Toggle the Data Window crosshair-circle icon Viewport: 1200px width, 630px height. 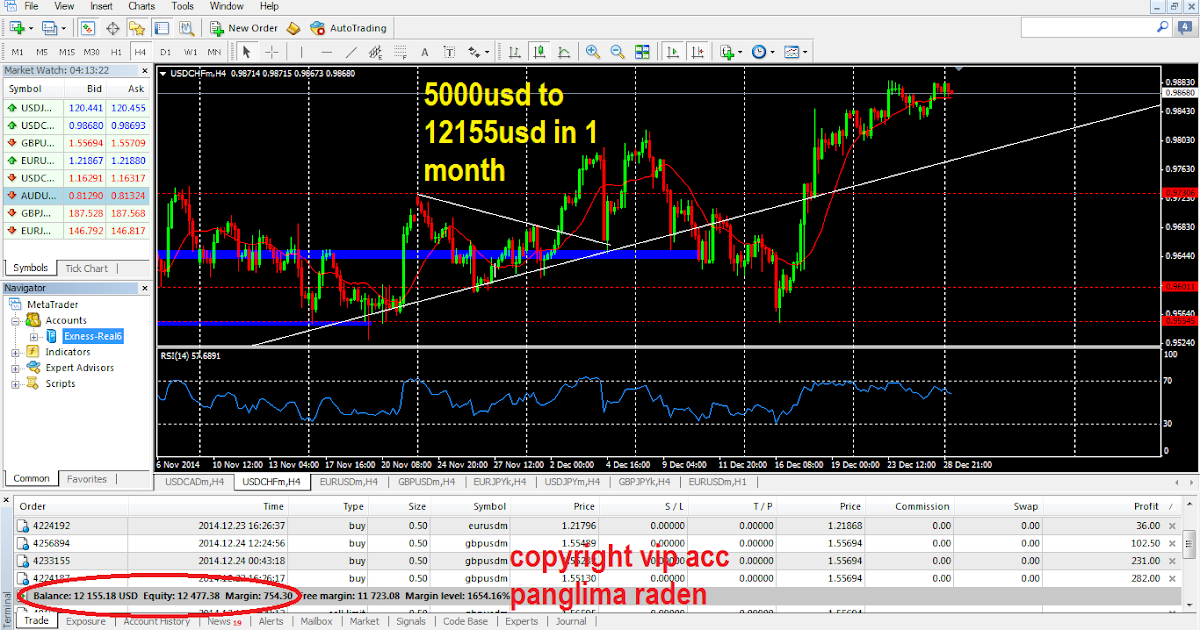113,28
